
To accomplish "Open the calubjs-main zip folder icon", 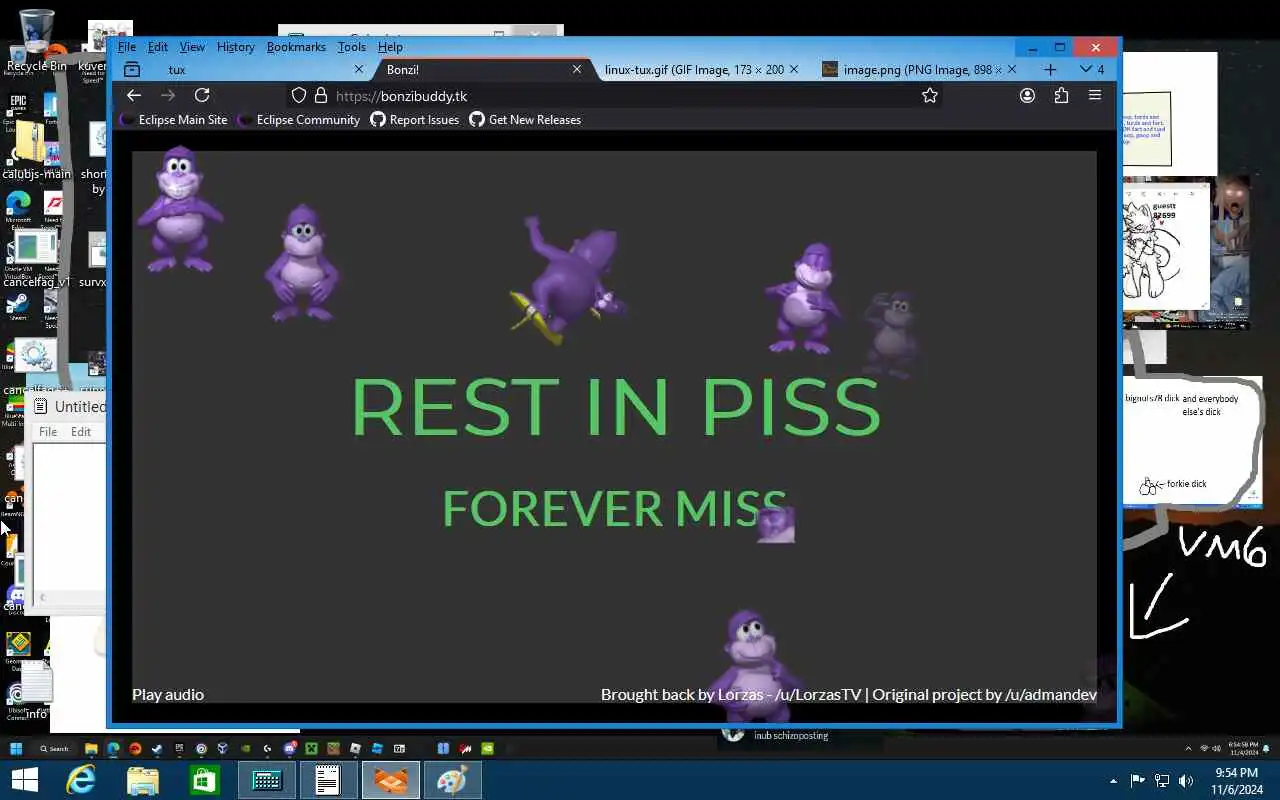I will 34,150.
